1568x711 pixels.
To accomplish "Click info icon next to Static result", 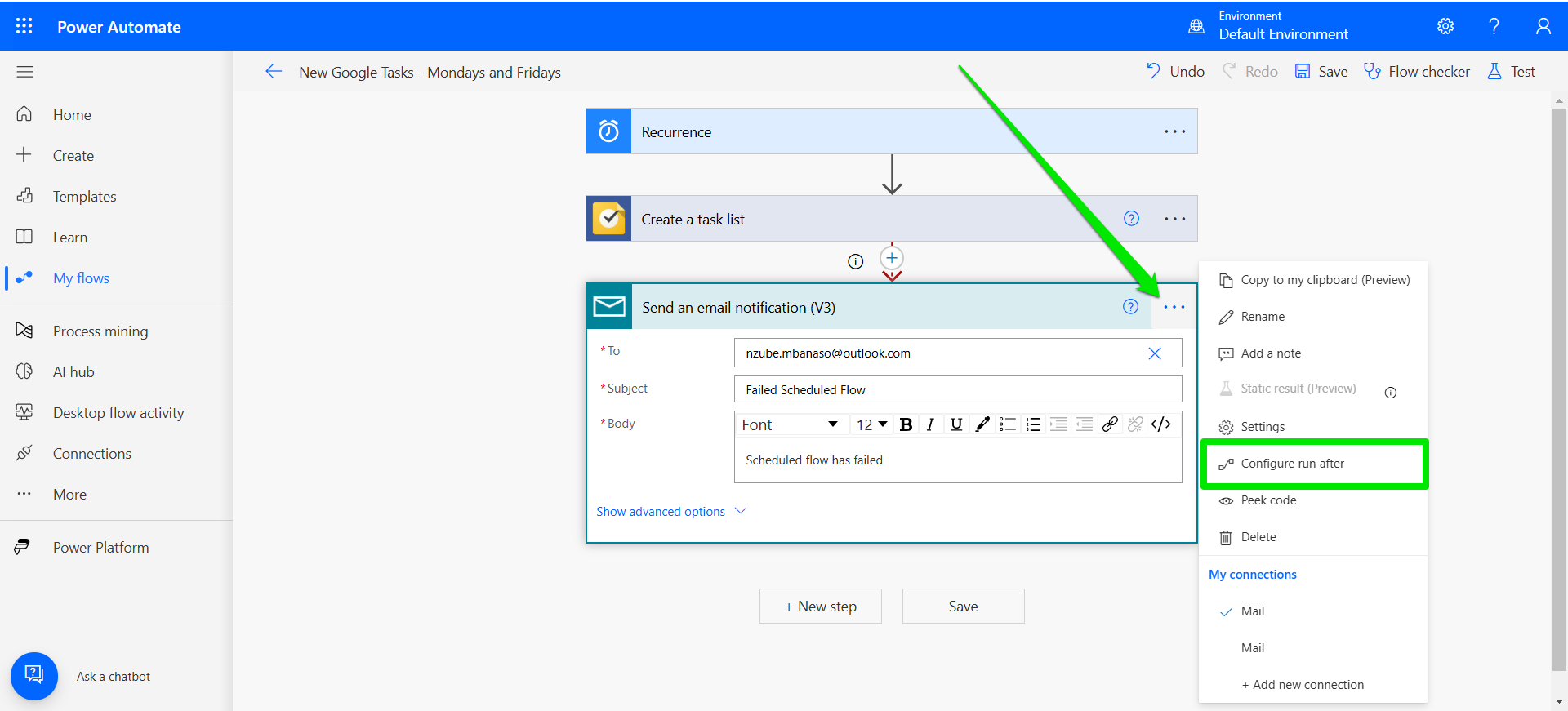I will click(1391, 393).
